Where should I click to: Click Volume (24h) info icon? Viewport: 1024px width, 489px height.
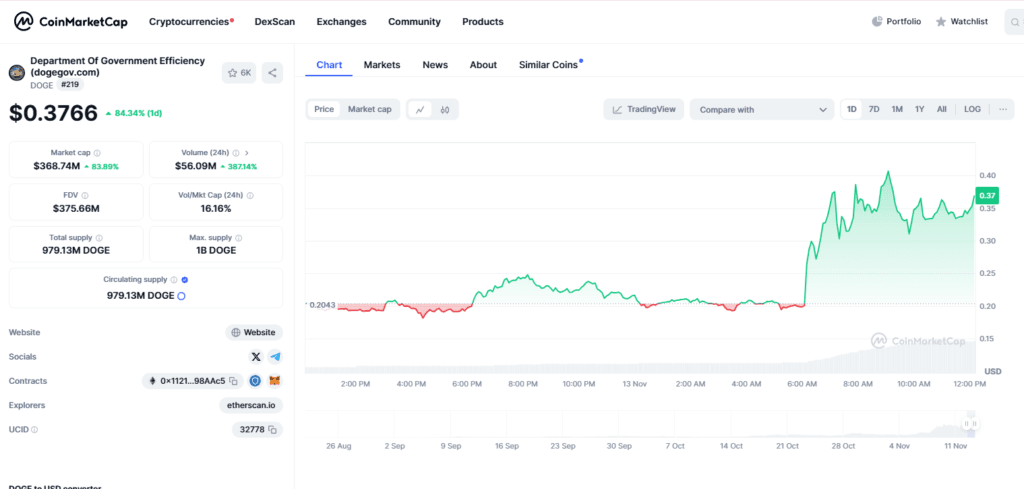click(236, 153)
